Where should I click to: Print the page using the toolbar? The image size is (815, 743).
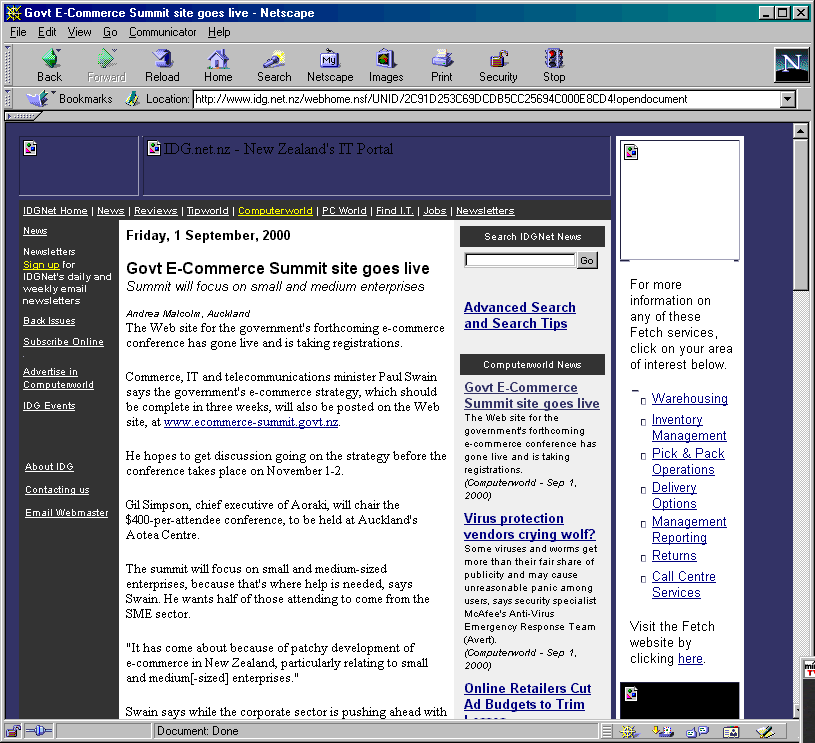pyautogui.click(x=442, y=65)
